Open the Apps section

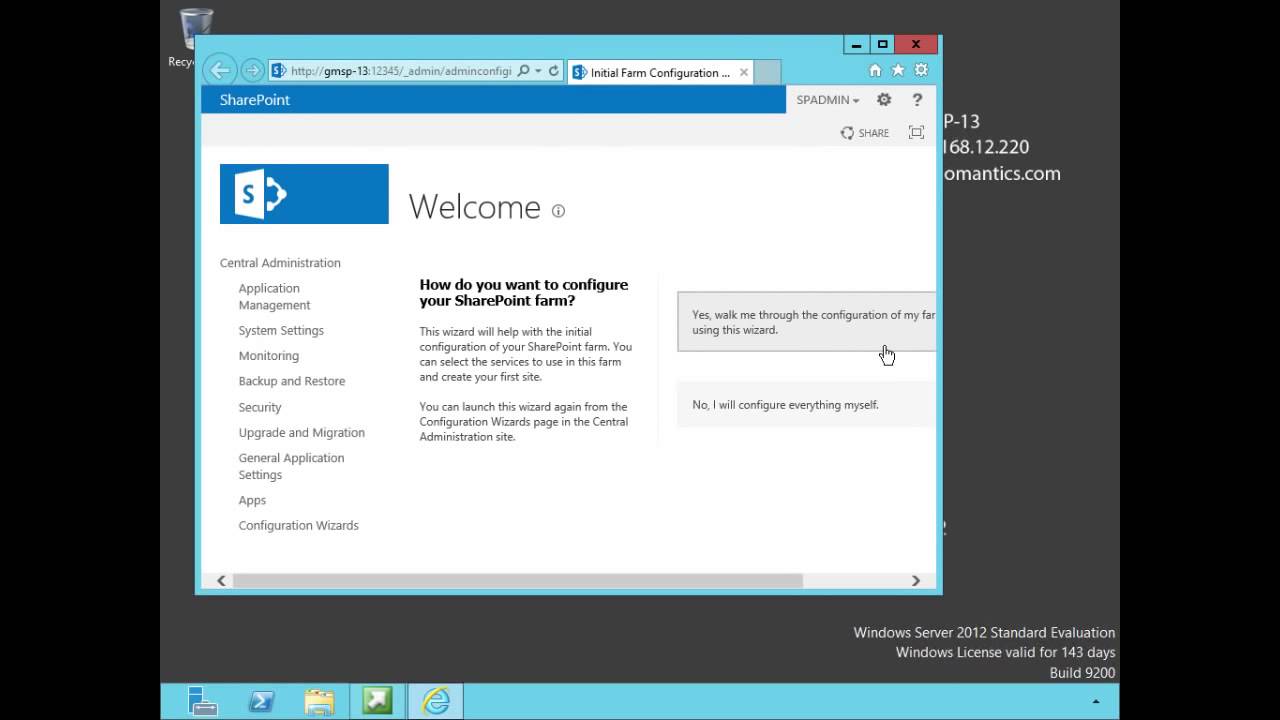(x=252, y=500)
